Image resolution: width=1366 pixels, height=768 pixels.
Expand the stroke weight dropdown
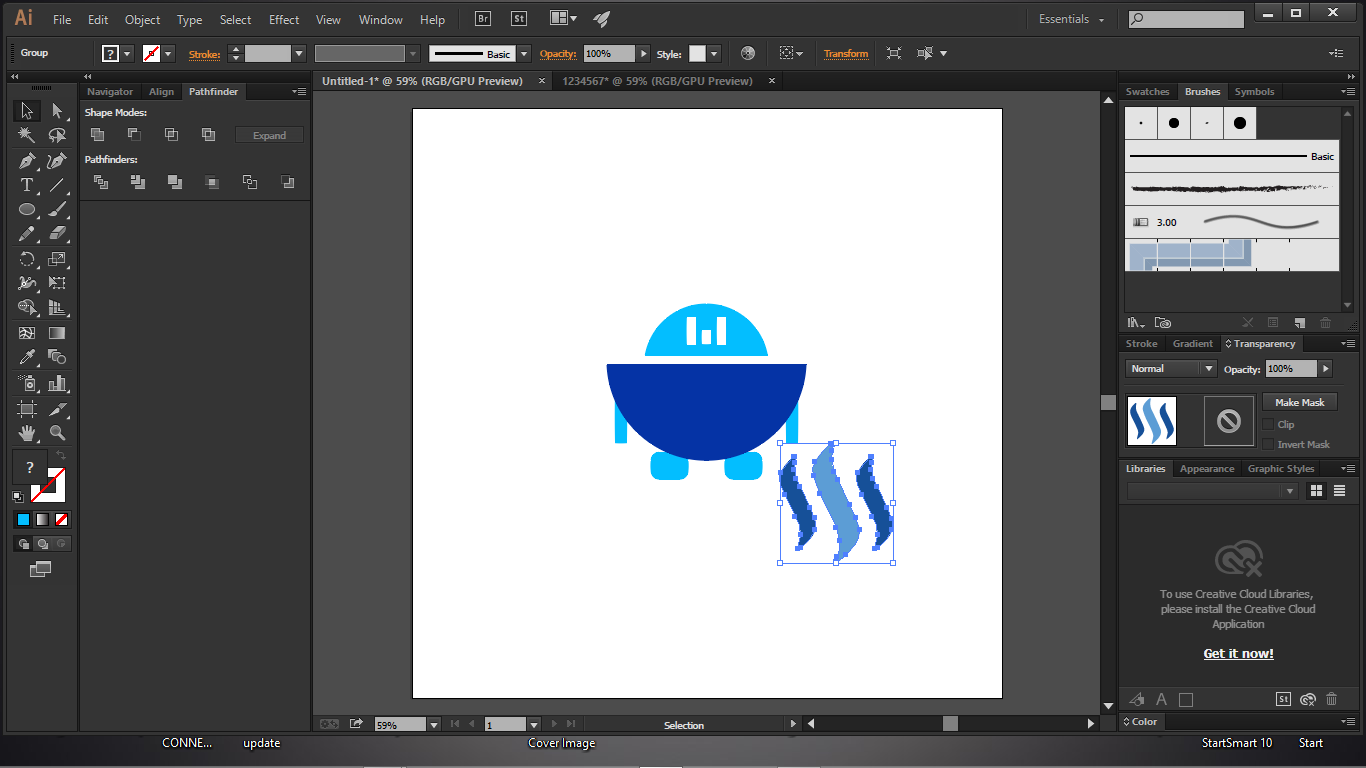[299, 54]
